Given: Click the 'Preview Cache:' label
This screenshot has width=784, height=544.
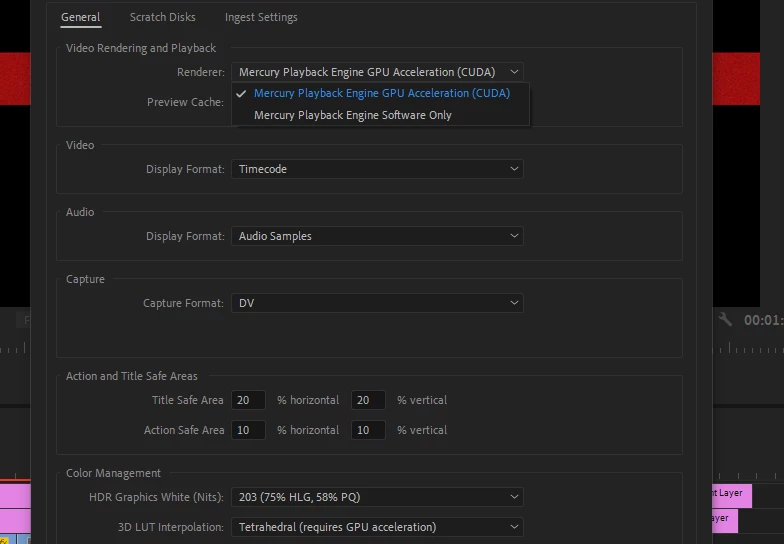Looking at the screenshot, I should click(x=185, y=102).
